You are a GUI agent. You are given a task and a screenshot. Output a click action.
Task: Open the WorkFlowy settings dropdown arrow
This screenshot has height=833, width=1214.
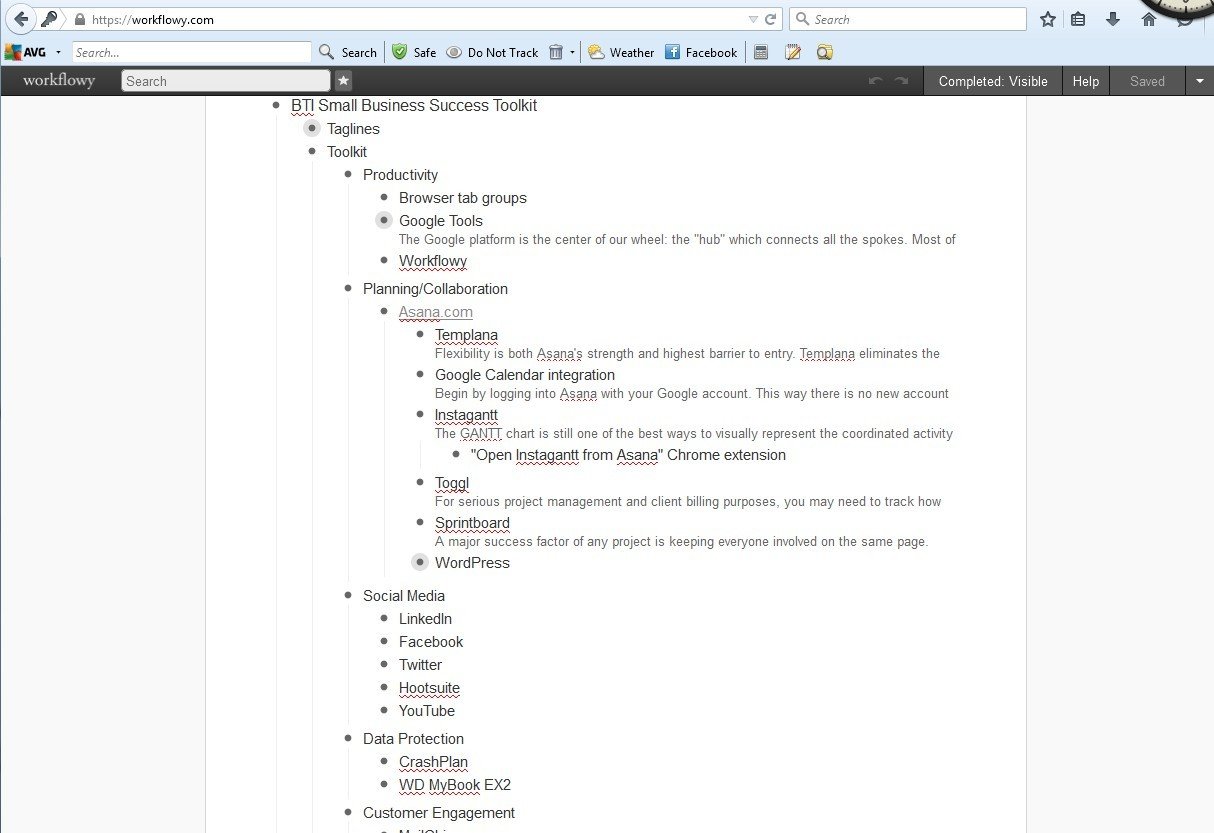click(x=1199, y=81)
